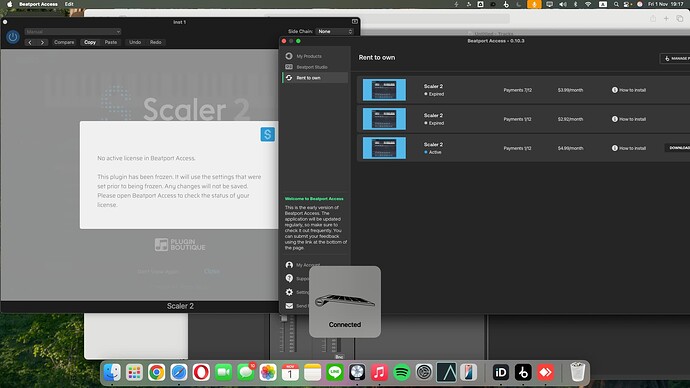Screen dimensions: 690x388
Task: Open Logic Pro from the Dock
Action: tap(357, 373)
